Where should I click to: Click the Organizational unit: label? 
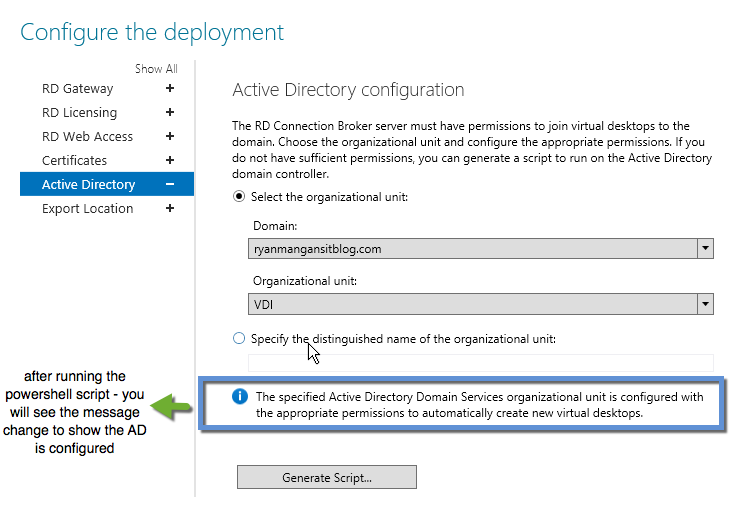click(305, 281)
